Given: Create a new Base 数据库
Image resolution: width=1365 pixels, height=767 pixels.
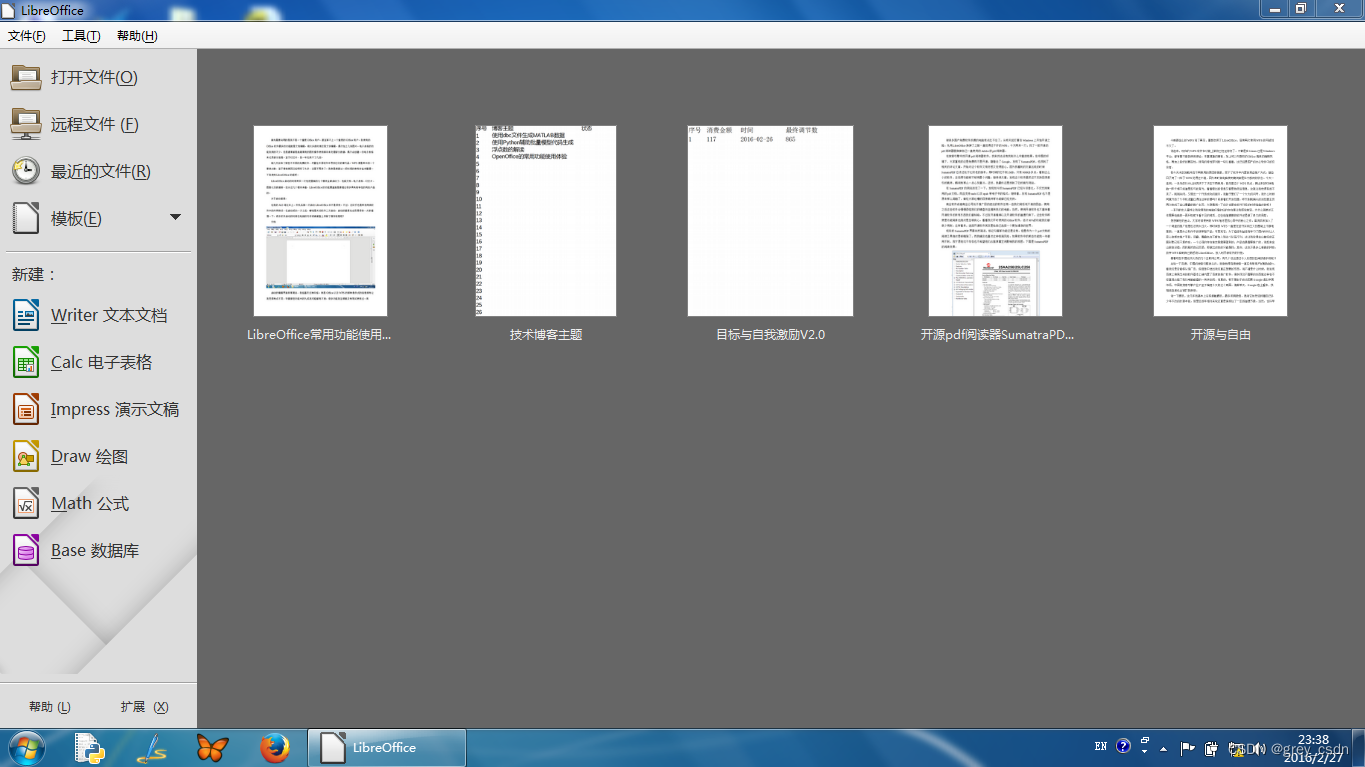Looking at the screenshot, I should click(76, 550).
